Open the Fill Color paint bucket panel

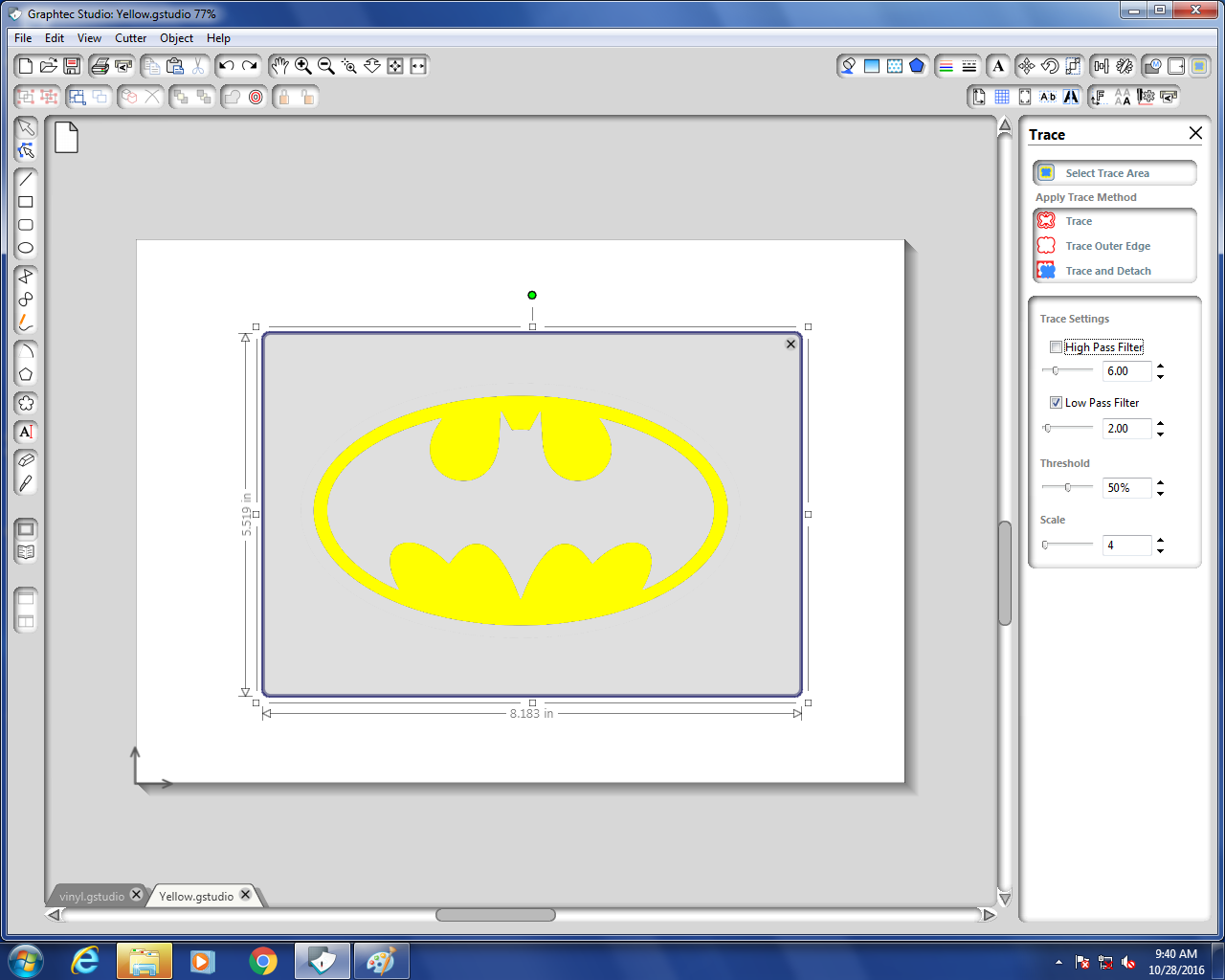(x=848, y=66)
